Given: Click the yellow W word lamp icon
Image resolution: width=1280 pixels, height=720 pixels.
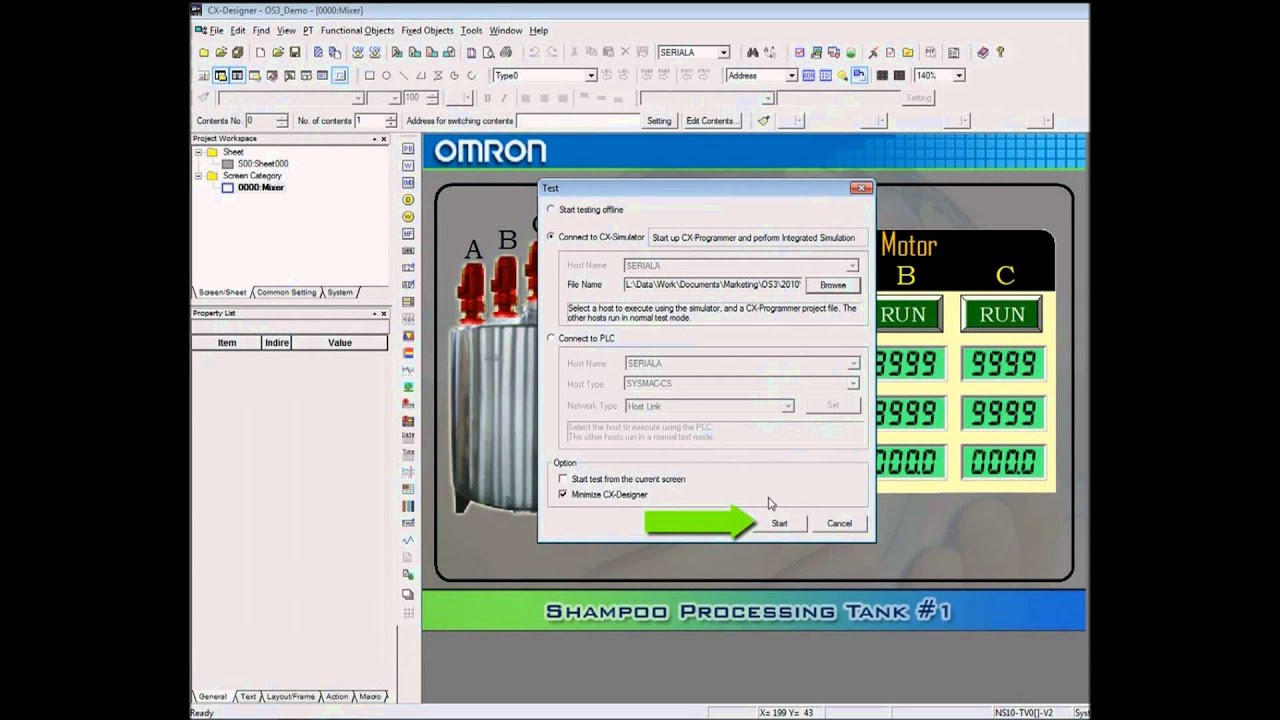Looking at the screenshot, I should (408, 216).
